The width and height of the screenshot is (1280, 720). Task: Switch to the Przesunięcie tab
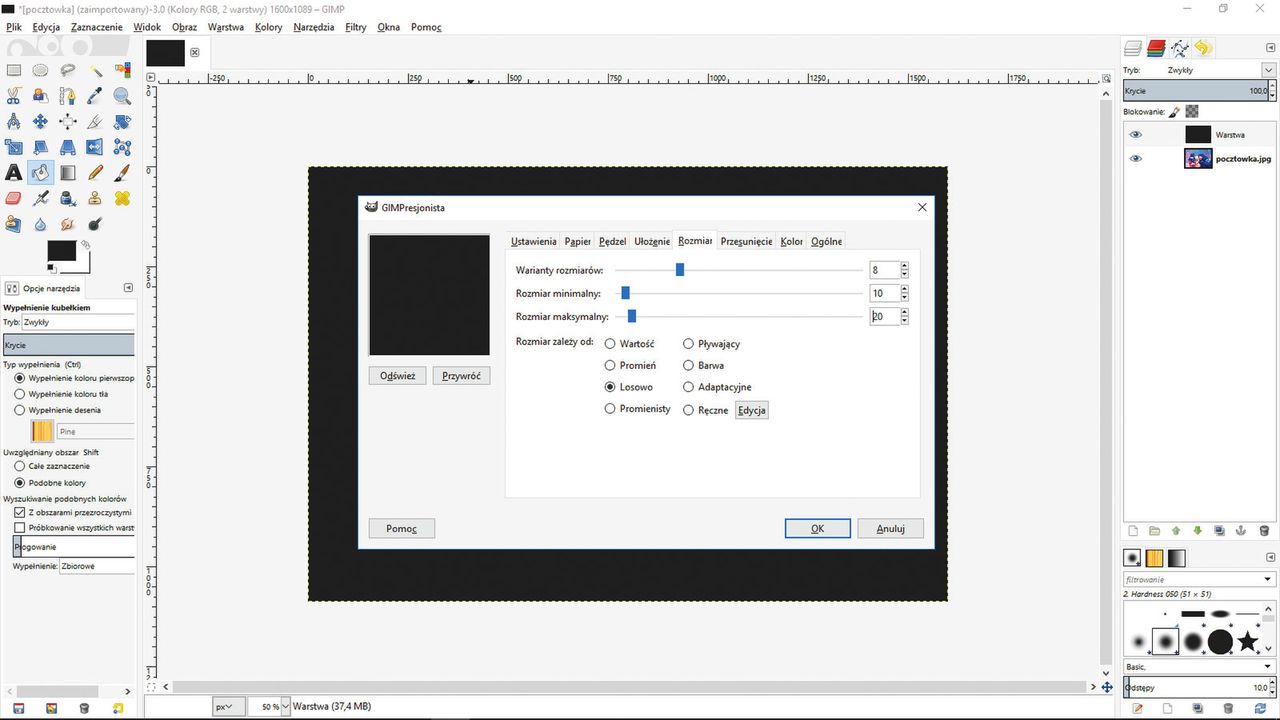pos(746,241)
